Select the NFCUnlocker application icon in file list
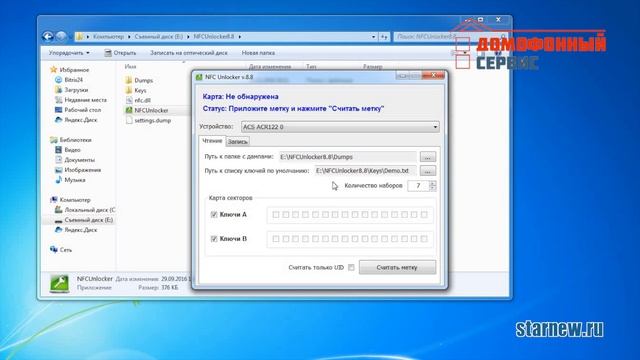This screenshot has height=360, width=640. pyautogui.click(x=129, y=110)
